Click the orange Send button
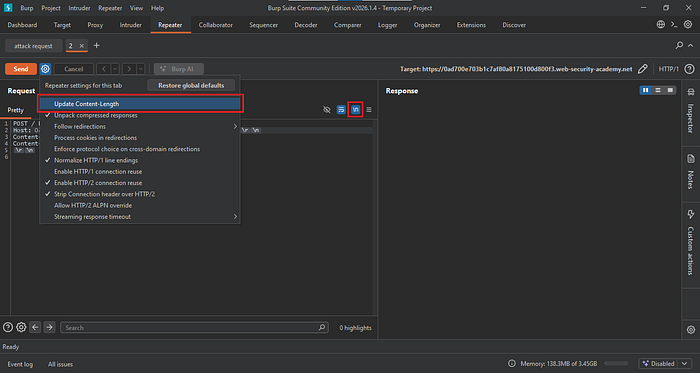The image size is (700, 373). [x=21, y=69]
